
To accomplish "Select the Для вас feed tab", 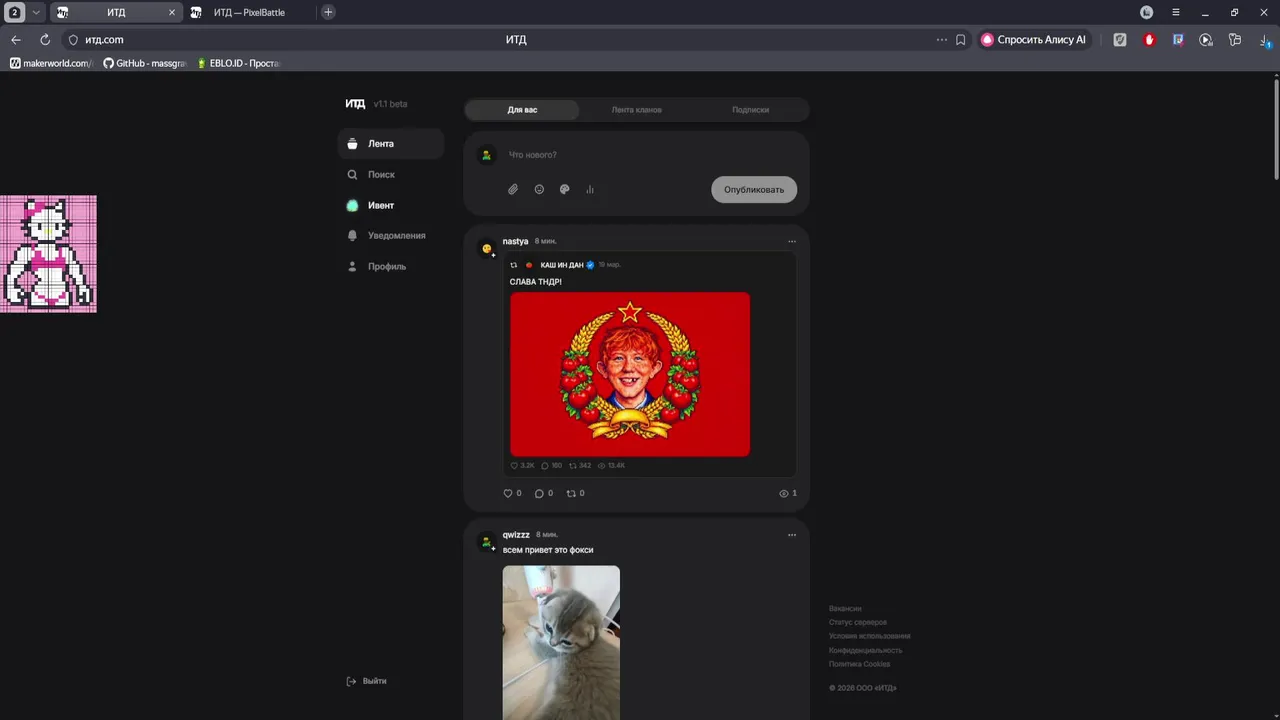I will (x=522, y=110).
